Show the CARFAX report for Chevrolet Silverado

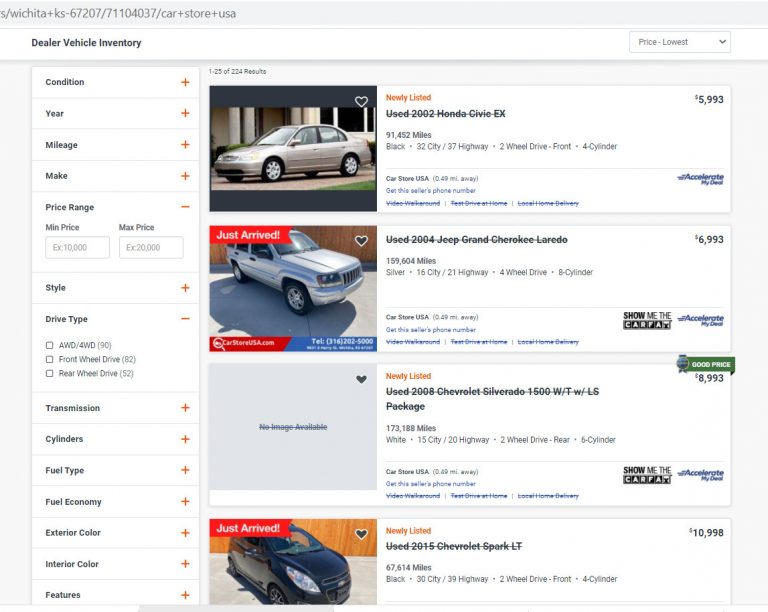[x=647, y=474]
